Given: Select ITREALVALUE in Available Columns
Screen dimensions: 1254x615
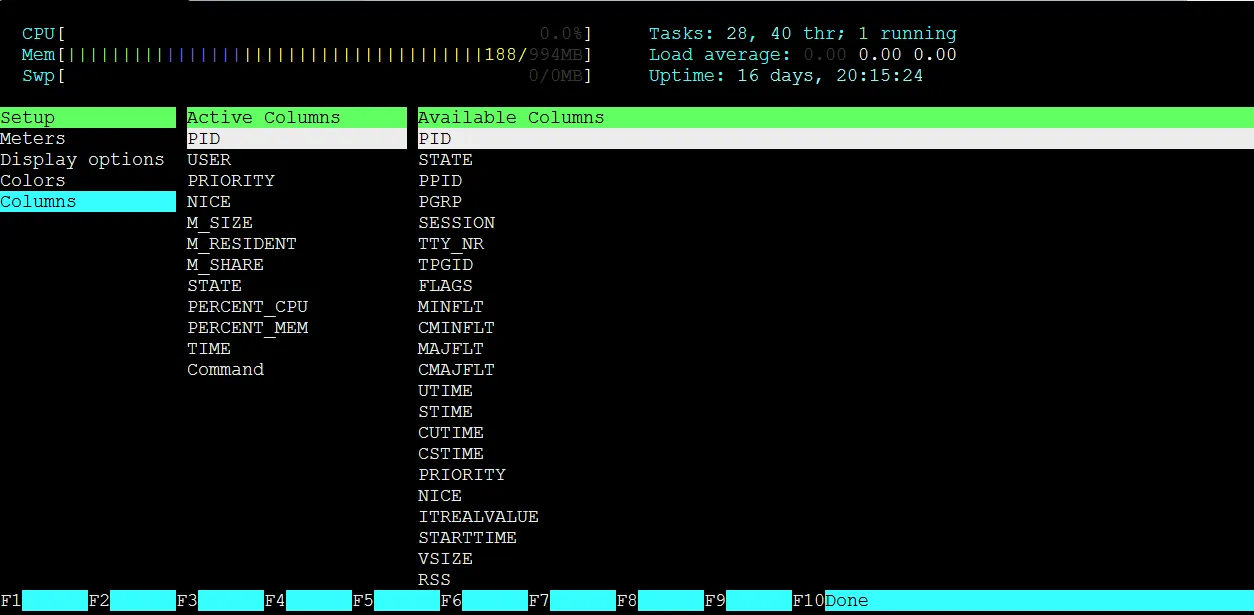Looking at the screenshot, I should click(x=478, y=516).
